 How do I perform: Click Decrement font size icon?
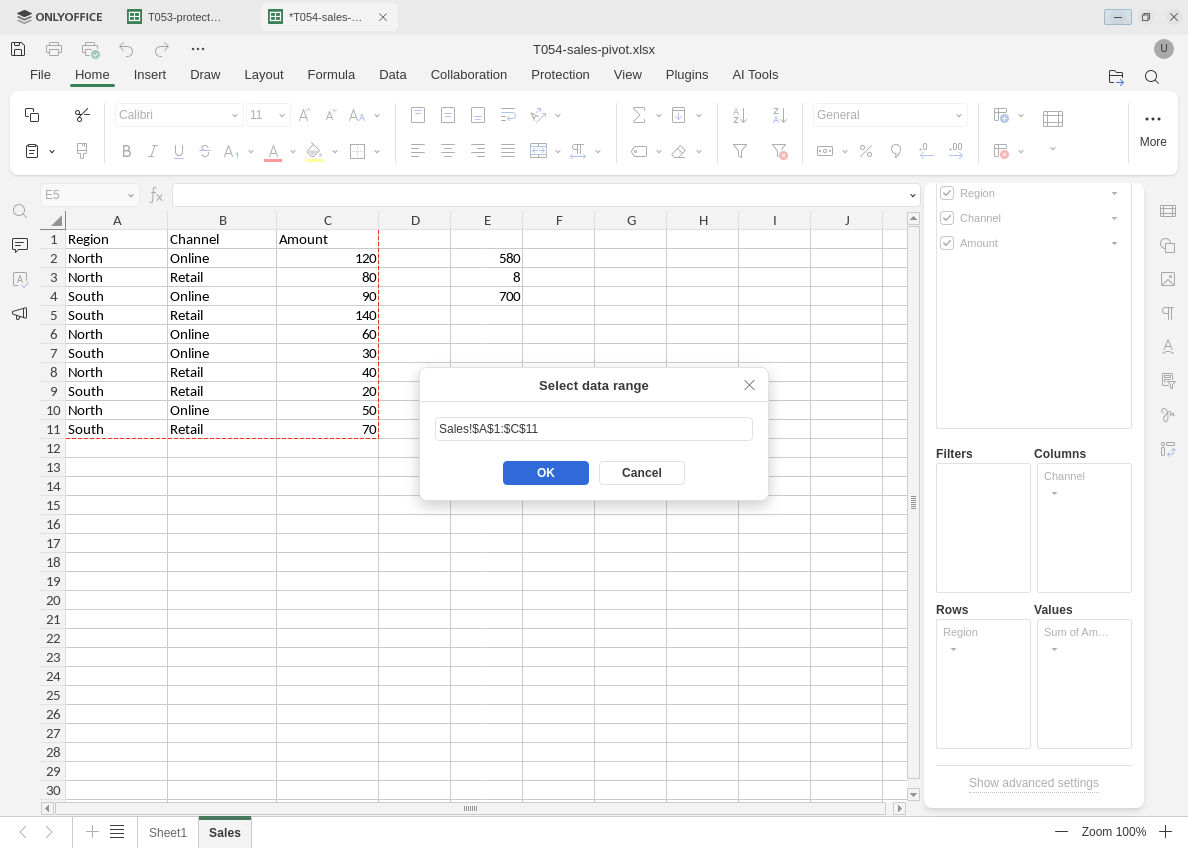pyautogui.click(x=331, y=114)
